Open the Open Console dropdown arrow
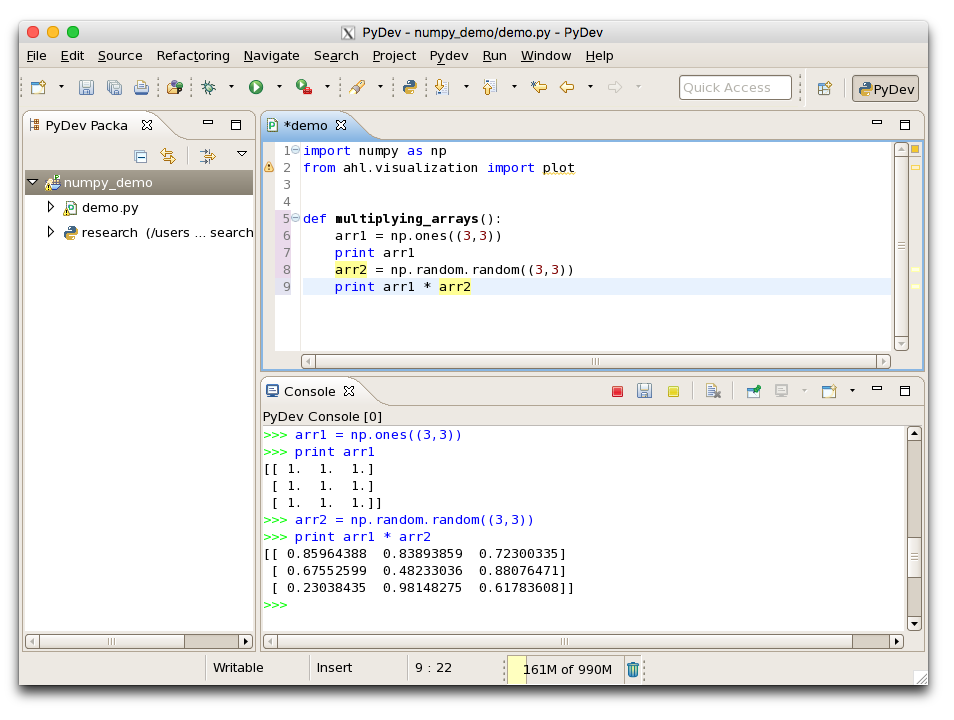The image size is (954, 720). [x=852, y=391]
